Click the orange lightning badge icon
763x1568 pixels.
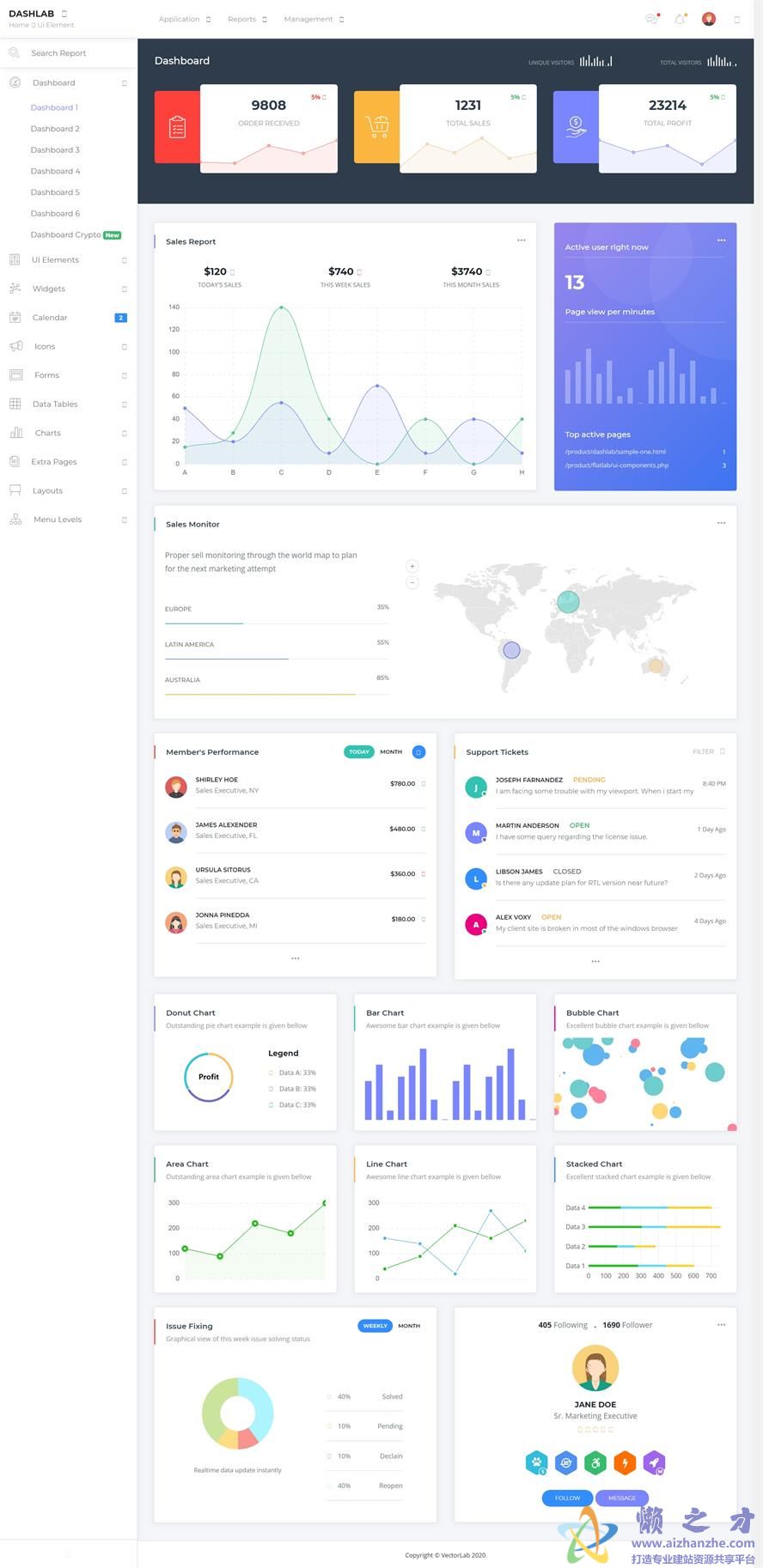625,1462
